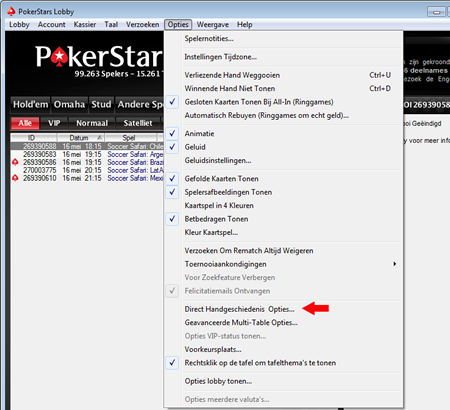Open Automatisch Rebuyen options
Image resolution: width=450 pixels, height=410 pixels.
point(283,115)
